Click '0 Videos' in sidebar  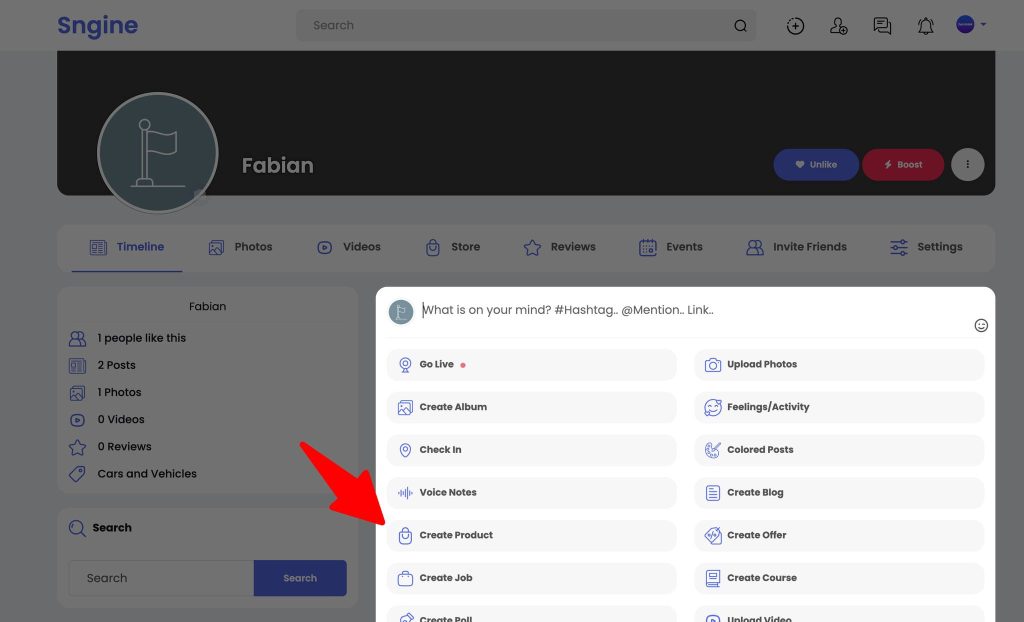(x=121, y=419)
